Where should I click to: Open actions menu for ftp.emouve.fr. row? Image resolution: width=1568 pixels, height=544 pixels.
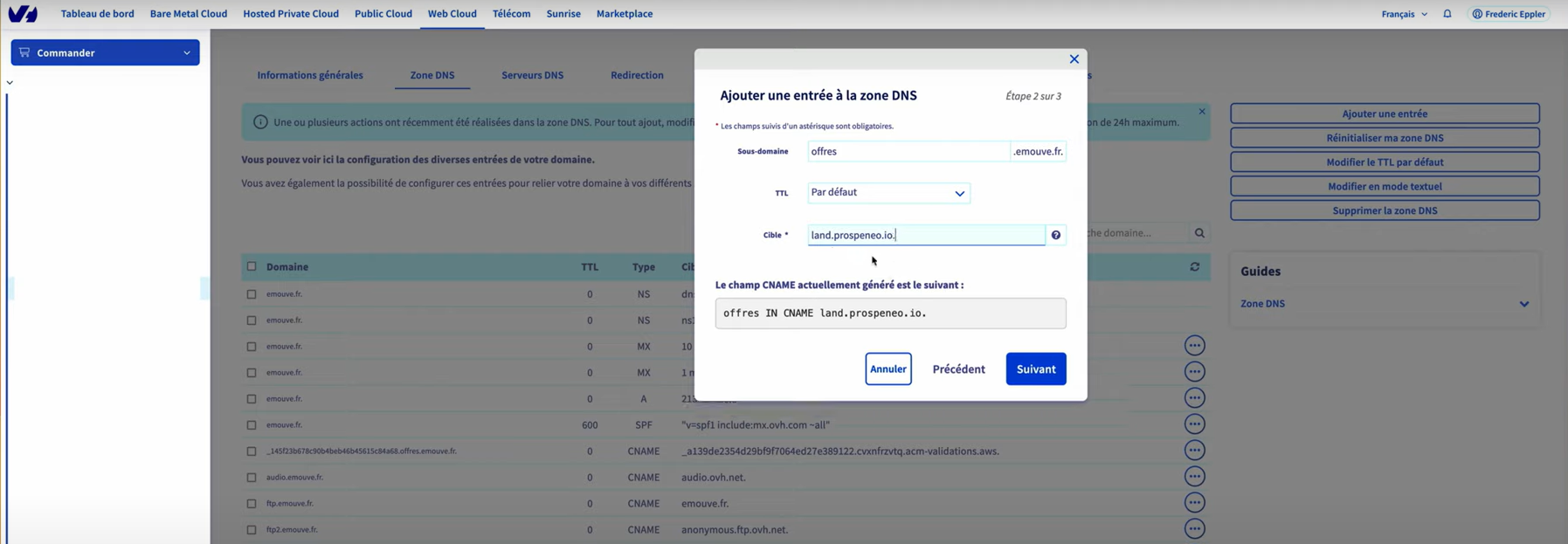pos(1194,503)
